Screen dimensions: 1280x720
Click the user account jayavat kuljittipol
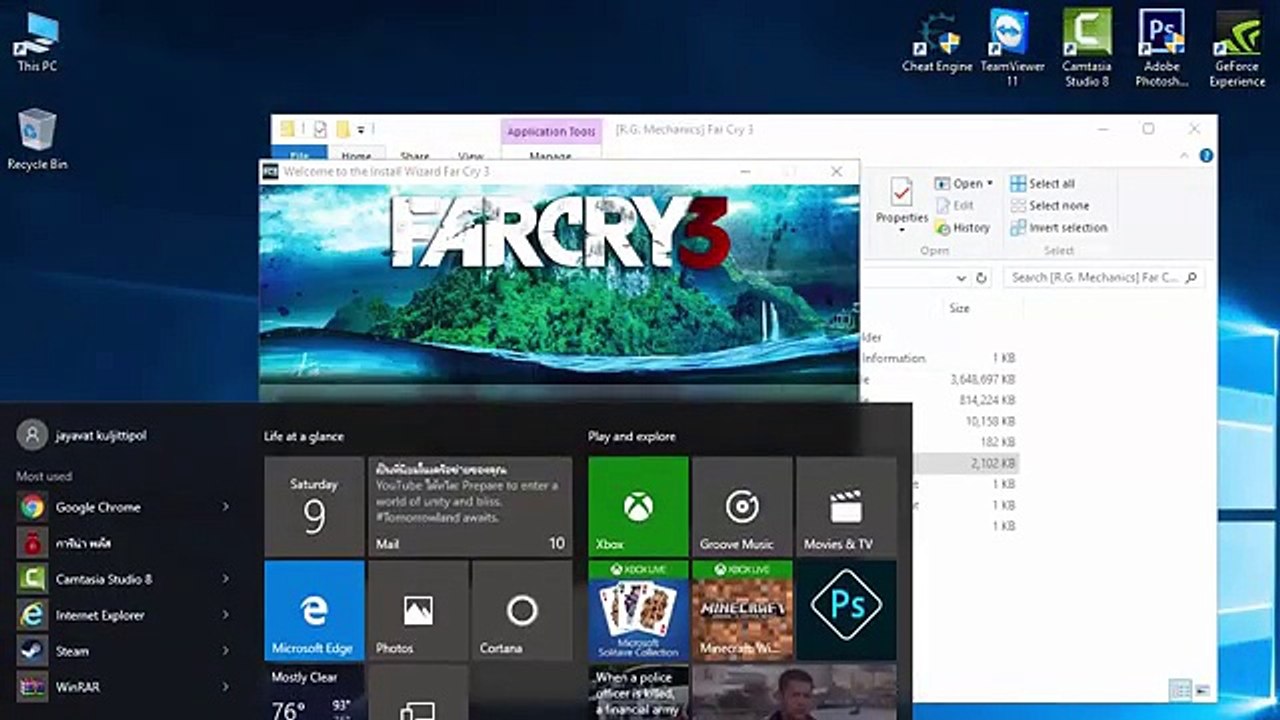click(x=82, y=435)
